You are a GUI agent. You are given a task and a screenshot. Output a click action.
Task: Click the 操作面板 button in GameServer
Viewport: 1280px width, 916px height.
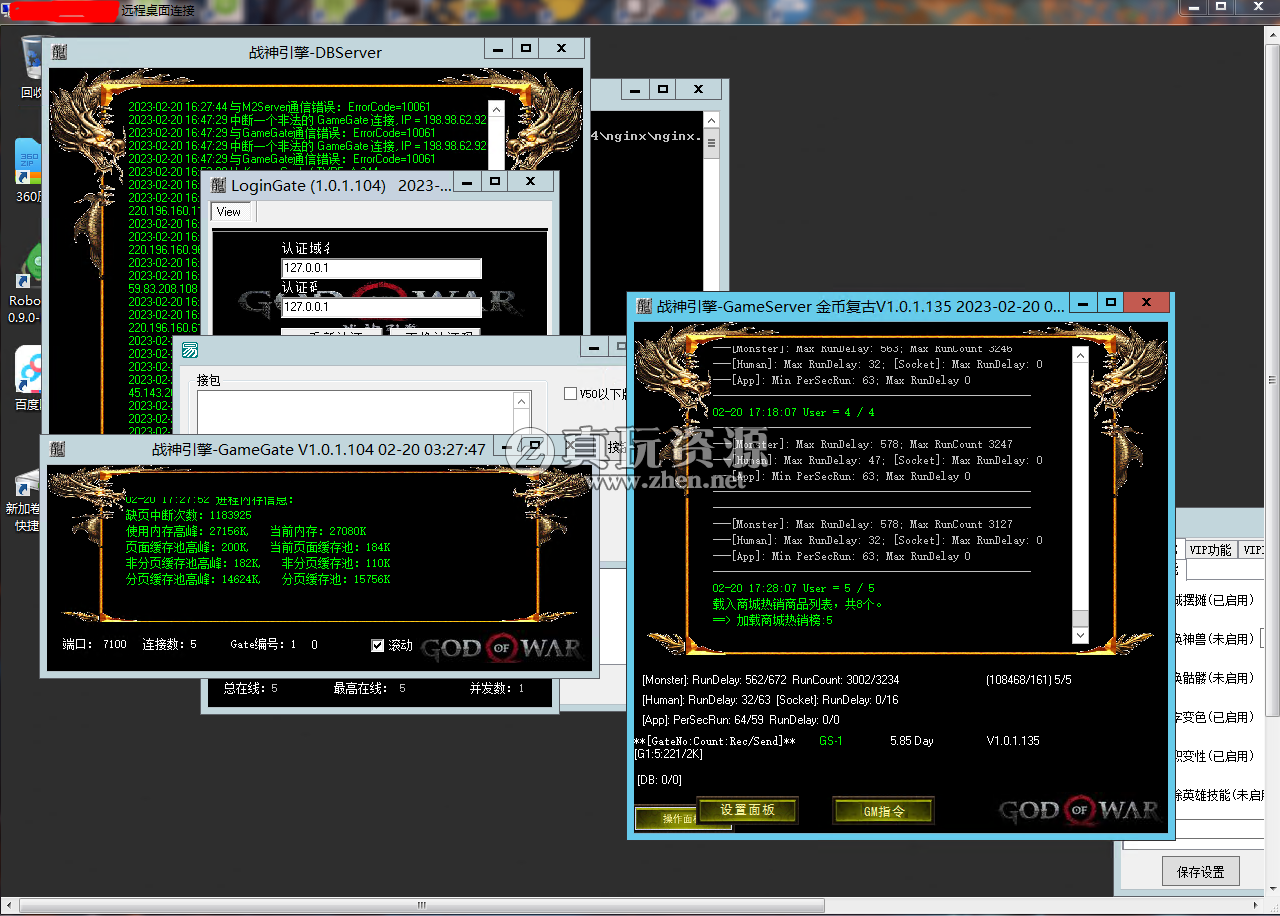point(668,819)
